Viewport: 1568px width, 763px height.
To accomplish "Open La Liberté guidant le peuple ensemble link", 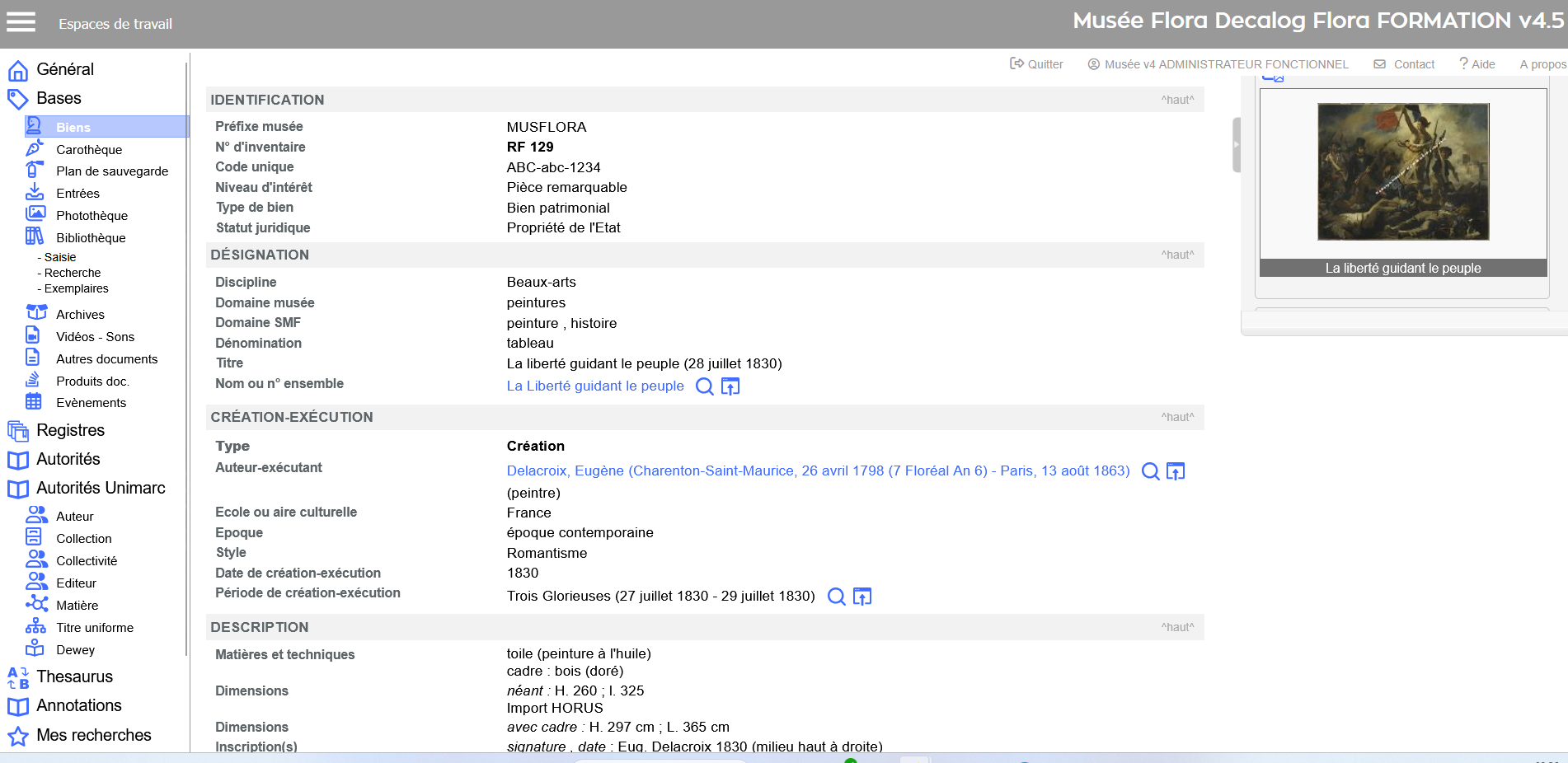I will pyautogui.click(x=595, y=386).
